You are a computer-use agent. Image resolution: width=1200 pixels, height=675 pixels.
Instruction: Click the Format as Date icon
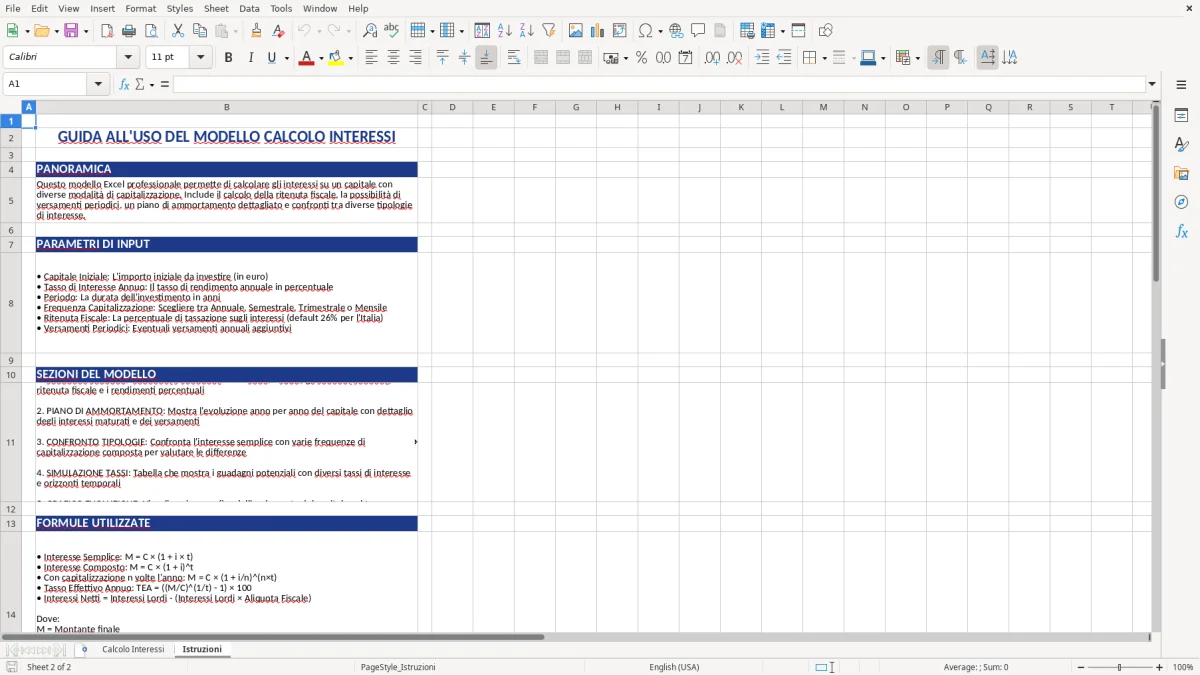686,58
